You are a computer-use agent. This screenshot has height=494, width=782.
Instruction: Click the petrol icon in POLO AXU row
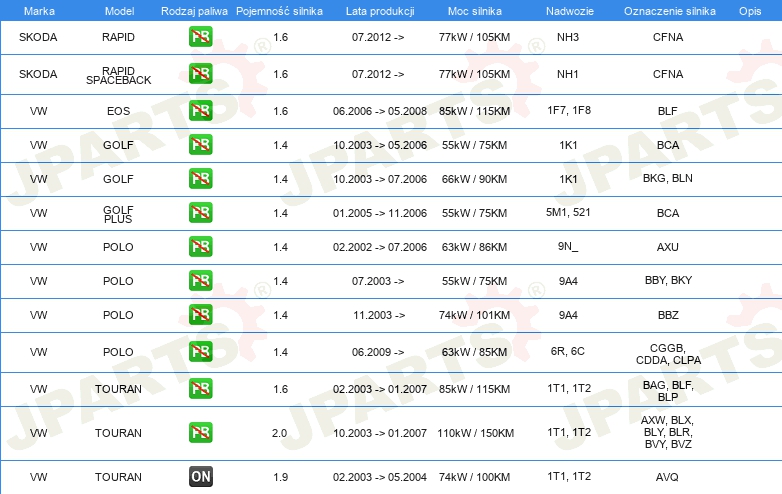click(200, 246)
